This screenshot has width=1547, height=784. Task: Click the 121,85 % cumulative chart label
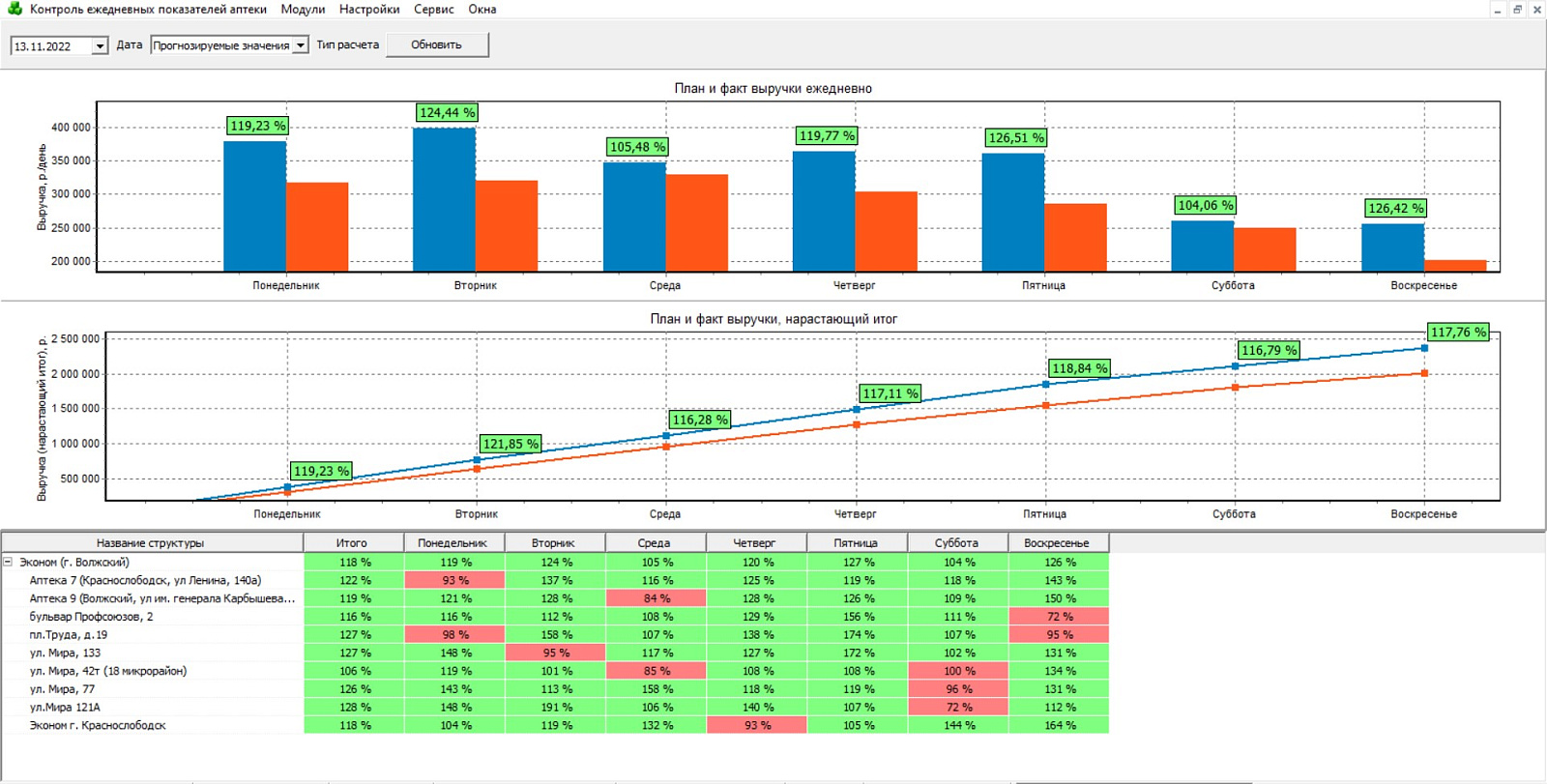tap(511, 444)
